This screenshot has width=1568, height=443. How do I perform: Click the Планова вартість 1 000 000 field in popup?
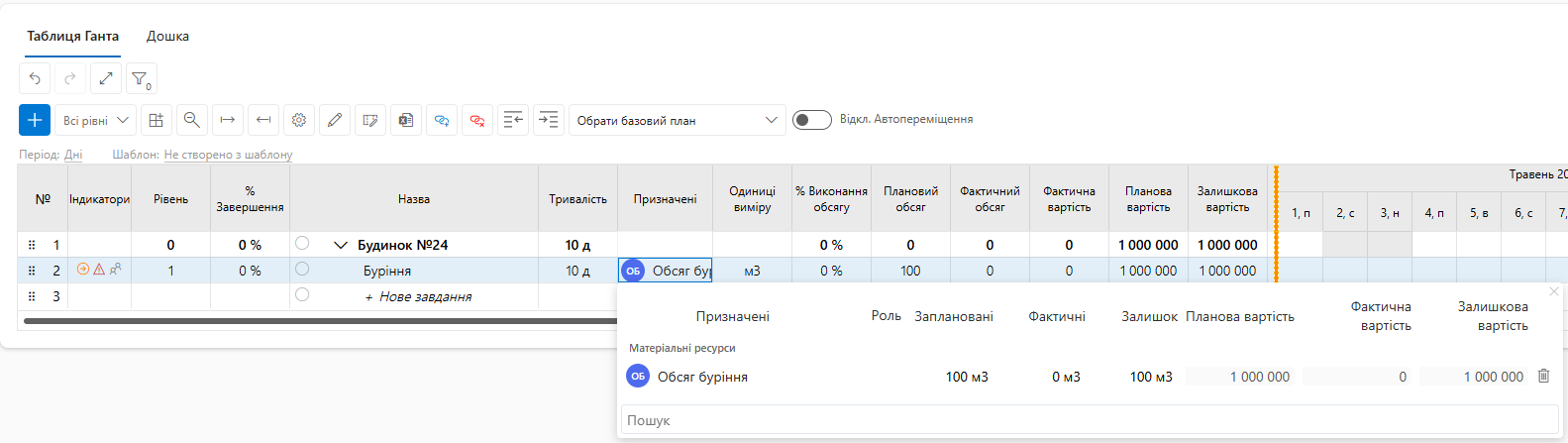click(1241, 377)
